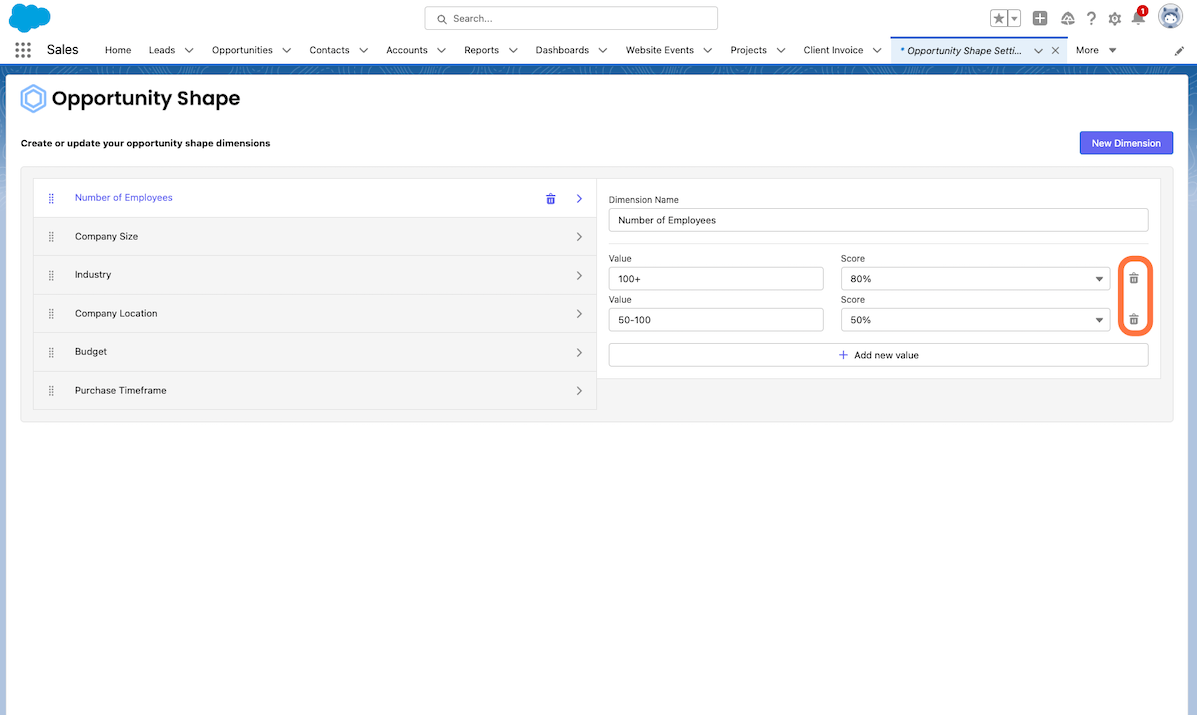Open the App Launcher grid icon
This screenshot has width=1197, height=715.
(x=23, y=50)
